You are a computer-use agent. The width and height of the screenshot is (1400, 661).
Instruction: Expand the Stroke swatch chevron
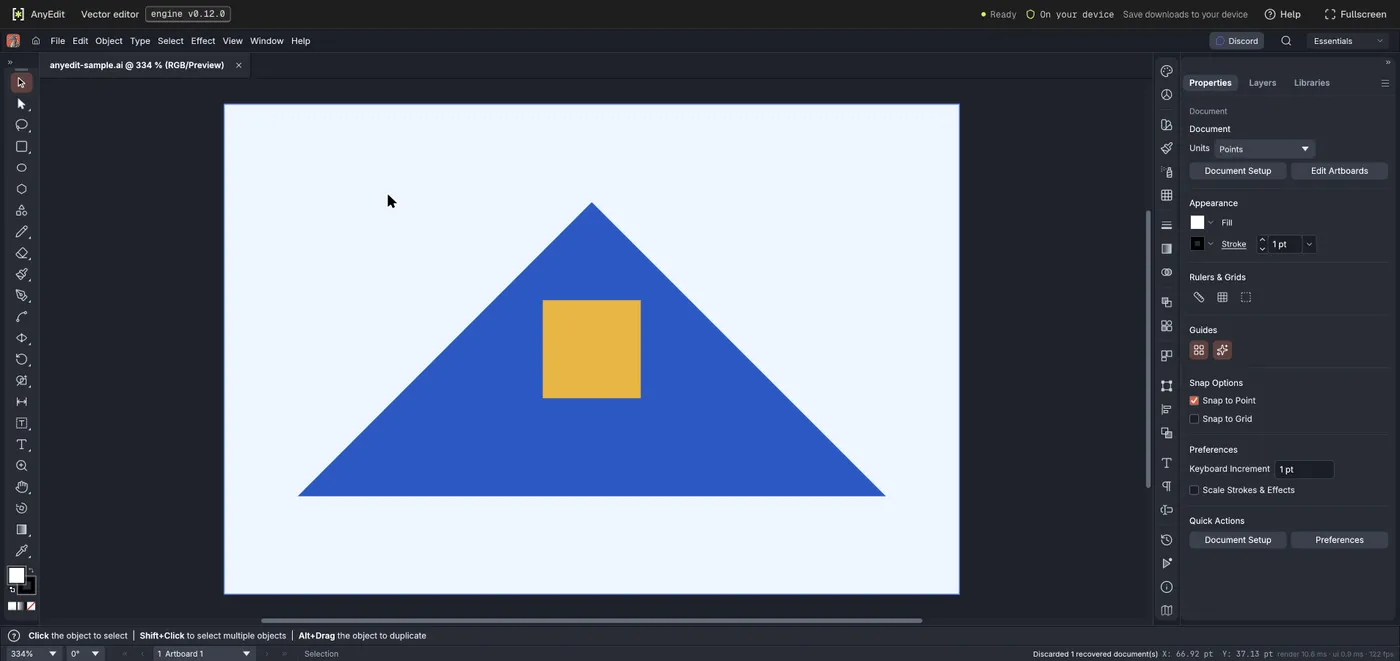click(1211, 244)
